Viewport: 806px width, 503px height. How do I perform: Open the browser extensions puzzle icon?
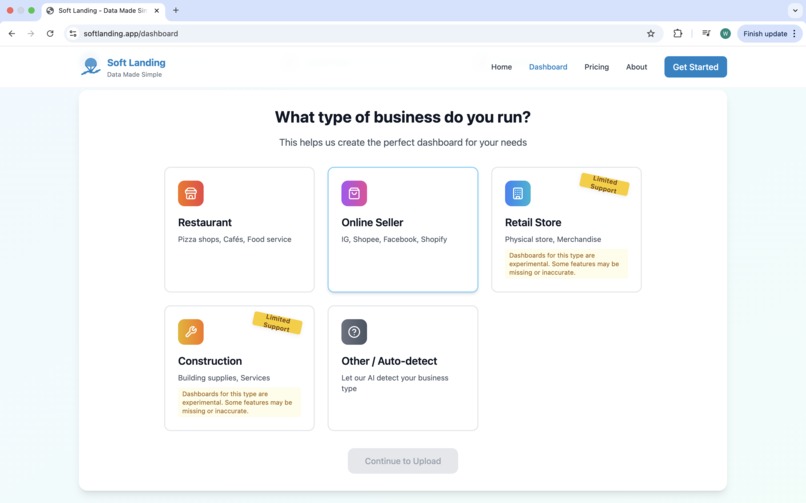677,33
